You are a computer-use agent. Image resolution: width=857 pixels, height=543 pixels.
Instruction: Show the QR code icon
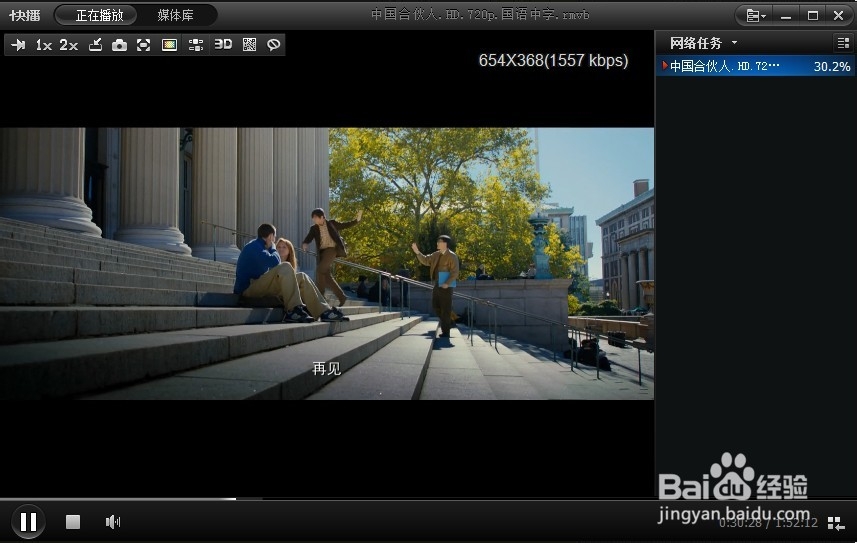click(x=249, y=45)
